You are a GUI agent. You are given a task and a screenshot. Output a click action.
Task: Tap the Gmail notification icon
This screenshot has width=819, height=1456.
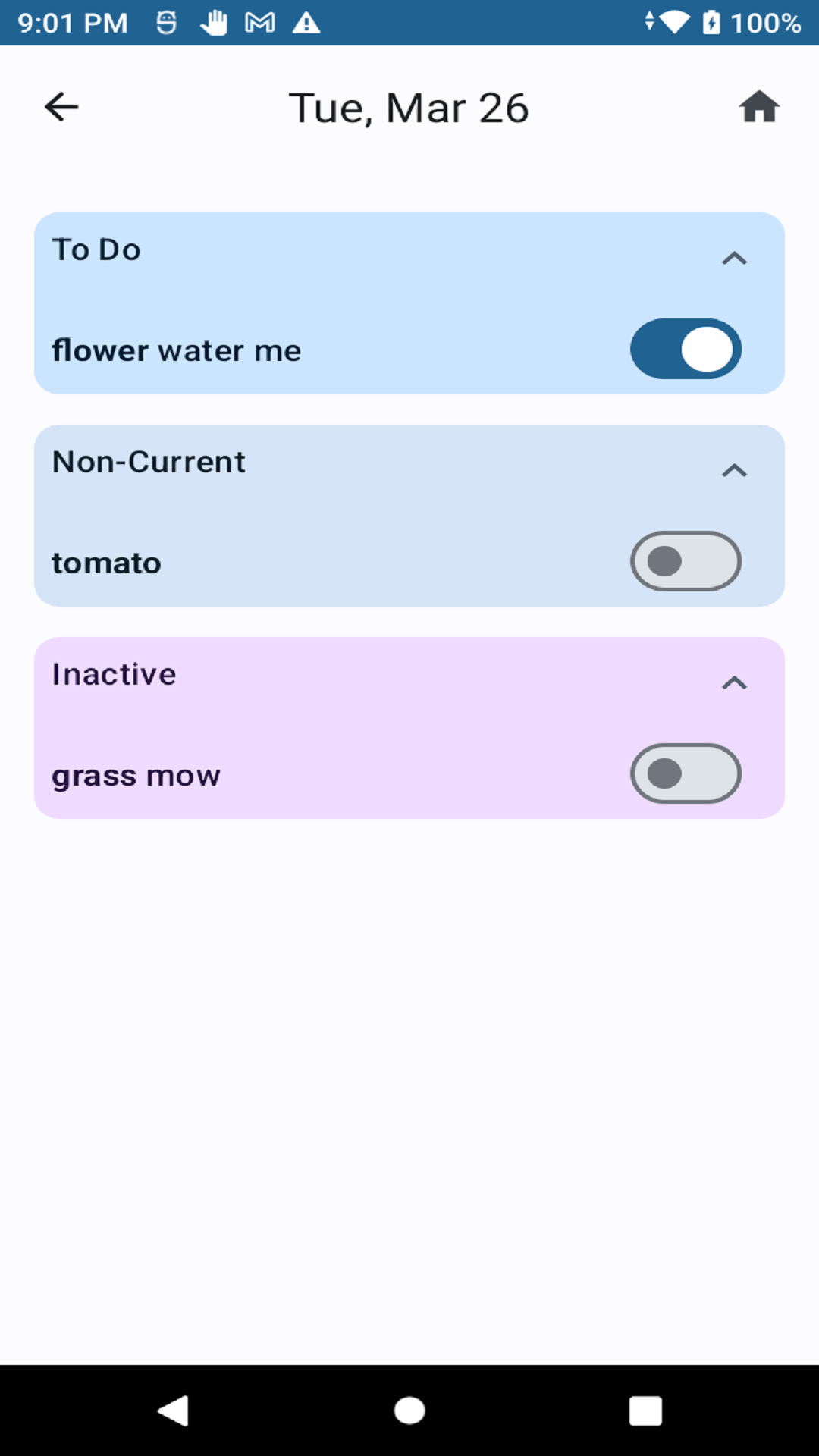click(259, 23)
